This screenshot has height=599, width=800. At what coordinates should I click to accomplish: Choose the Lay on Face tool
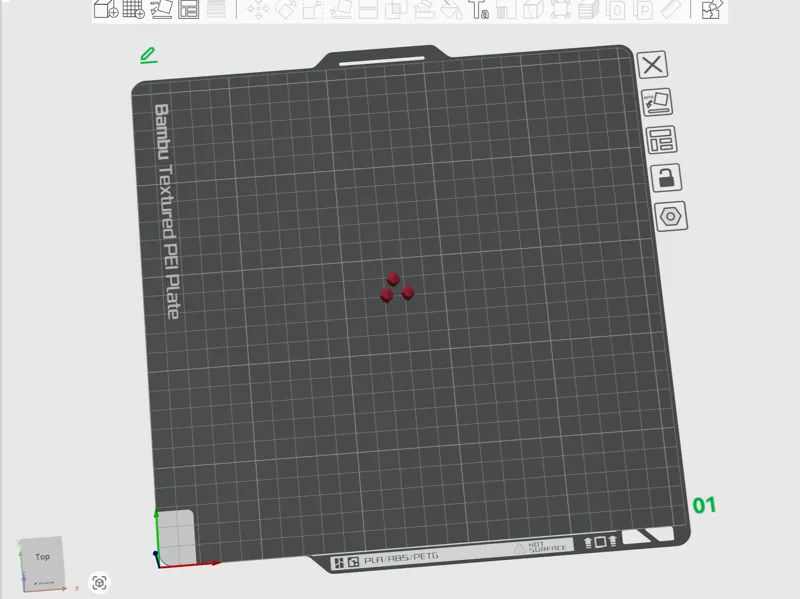pos(340,9)
